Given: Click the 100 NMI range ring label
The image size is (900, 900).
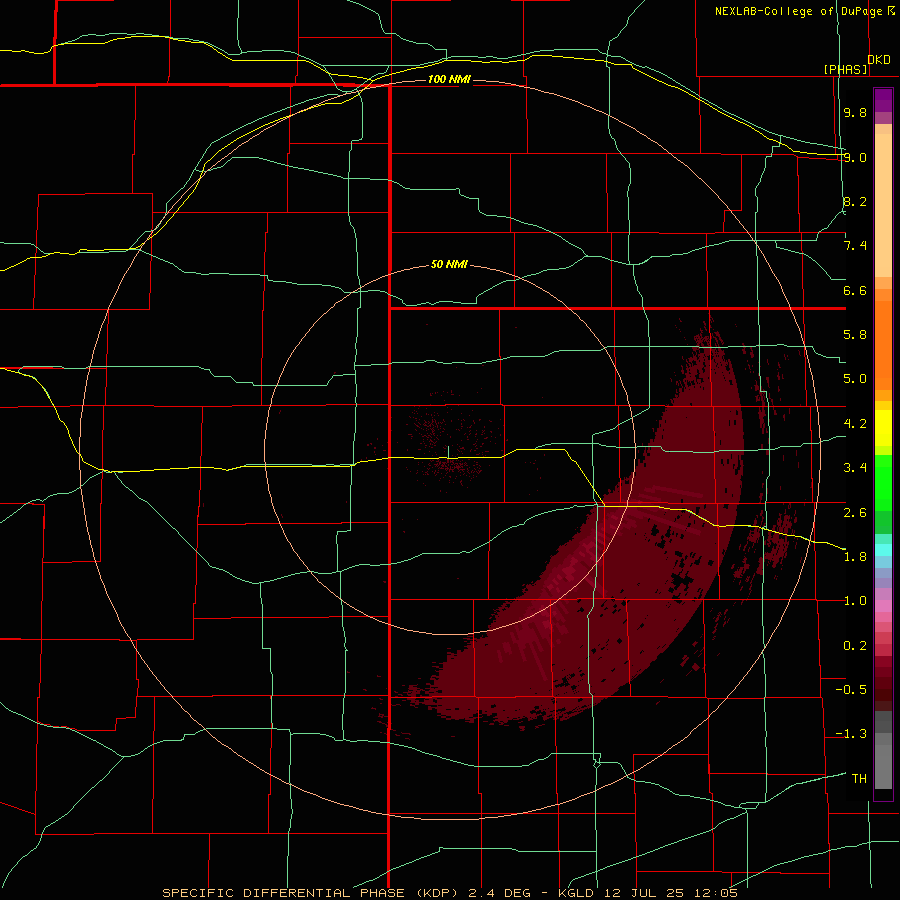Looking at the screenshot, I should coord(449,79).
